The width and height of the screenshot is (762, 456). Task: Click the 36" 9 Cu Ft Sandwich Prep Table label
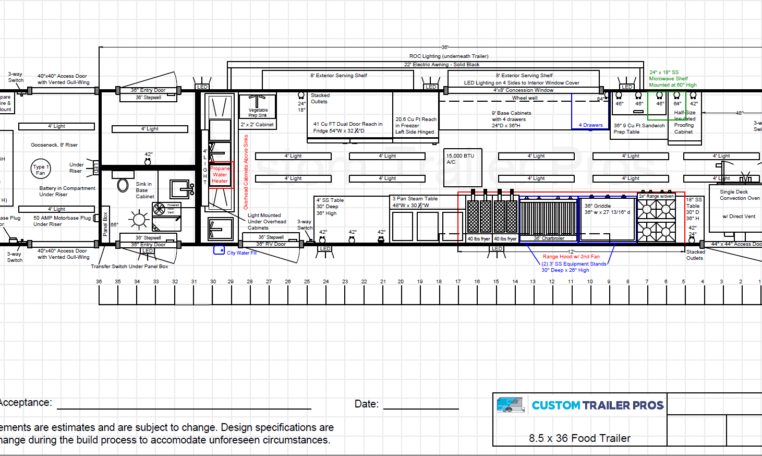639,128
